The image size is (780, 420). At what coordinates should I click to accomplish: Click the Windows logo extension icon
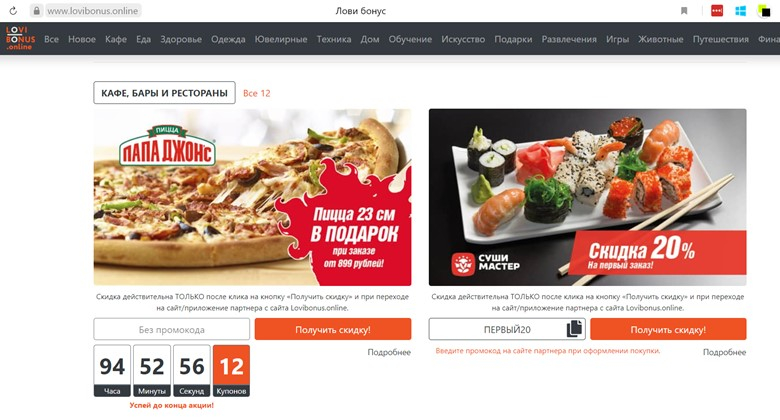coord(740,10)
